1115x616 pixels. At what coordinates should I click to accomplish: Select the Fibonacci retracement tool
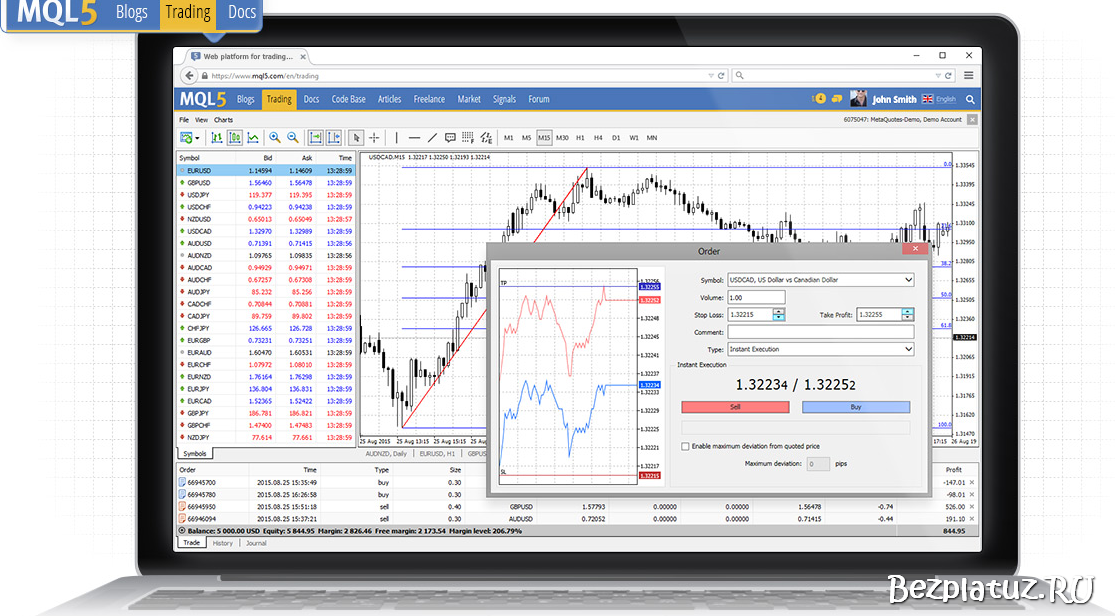[468, 138]
